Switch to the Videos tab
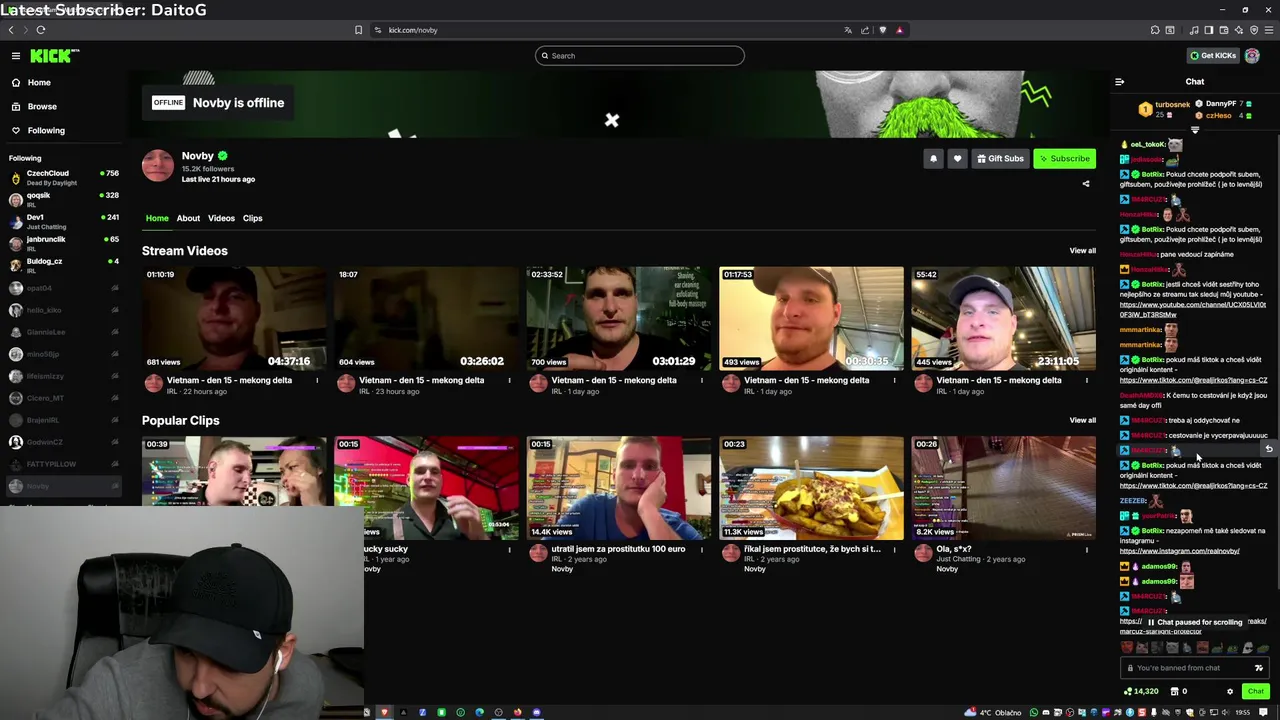 221,218
